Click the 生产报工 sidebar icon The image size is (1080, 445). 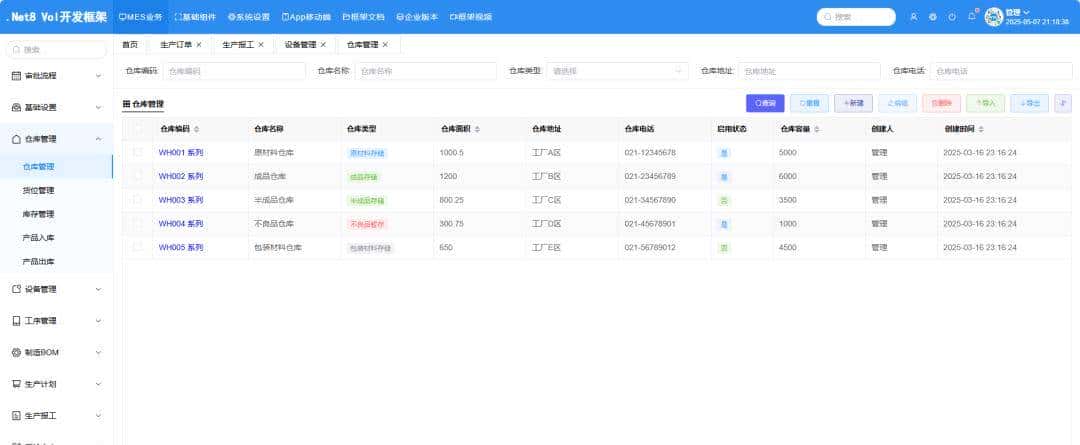coord(17,416)
